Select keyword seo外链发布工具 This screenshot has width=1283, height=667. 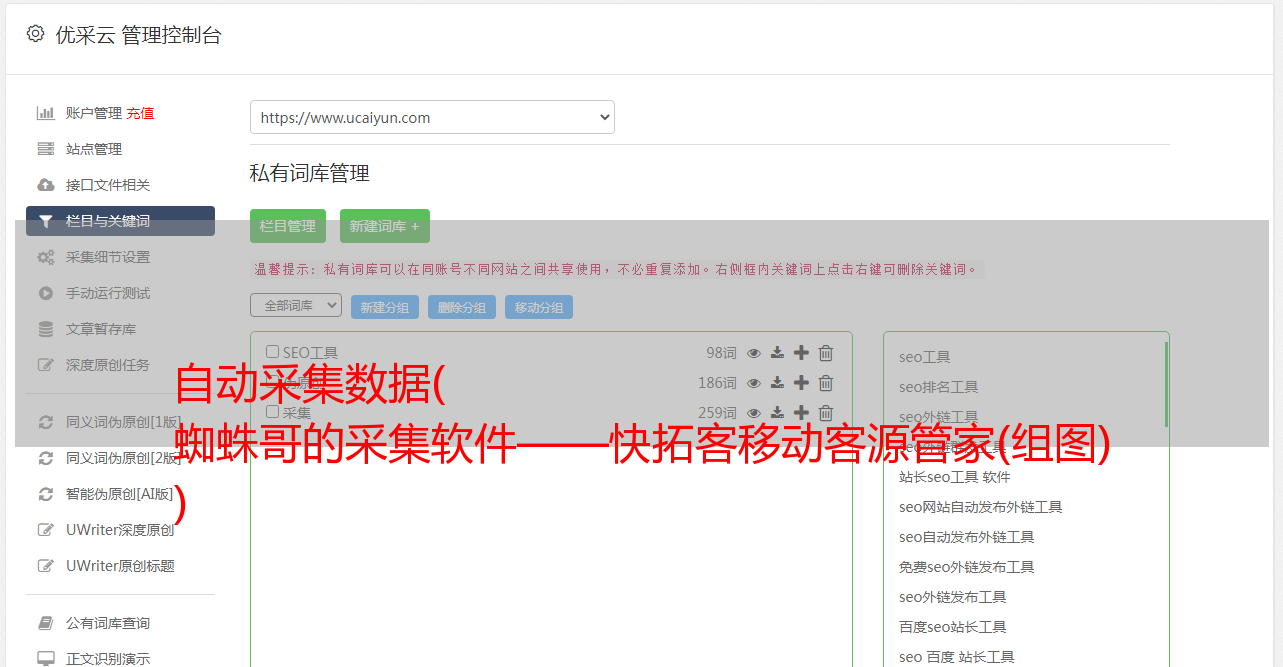[x=952, y=597]
